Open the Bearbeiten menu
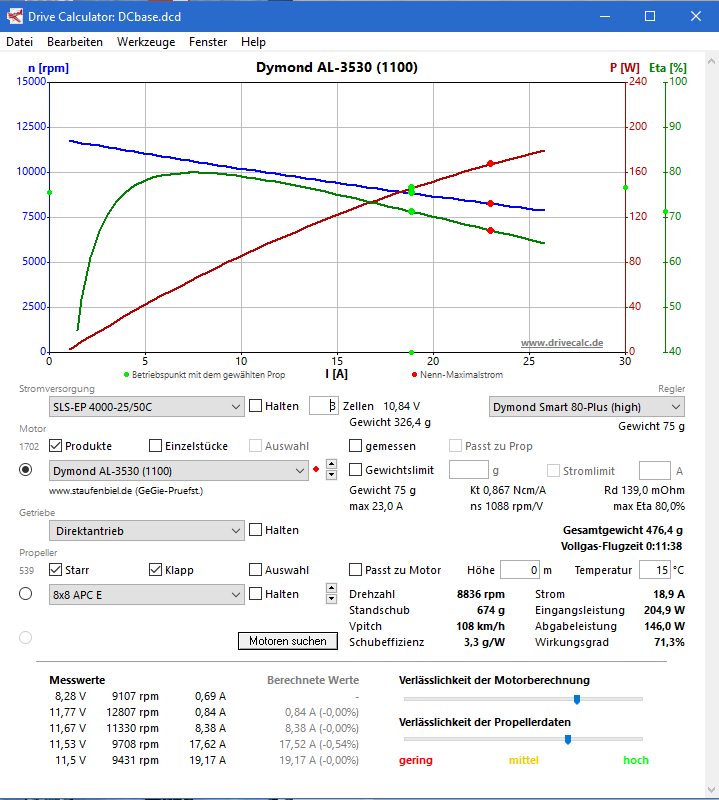Image resolution: width=719 pixels, height=800 pixels. (75, 42)
